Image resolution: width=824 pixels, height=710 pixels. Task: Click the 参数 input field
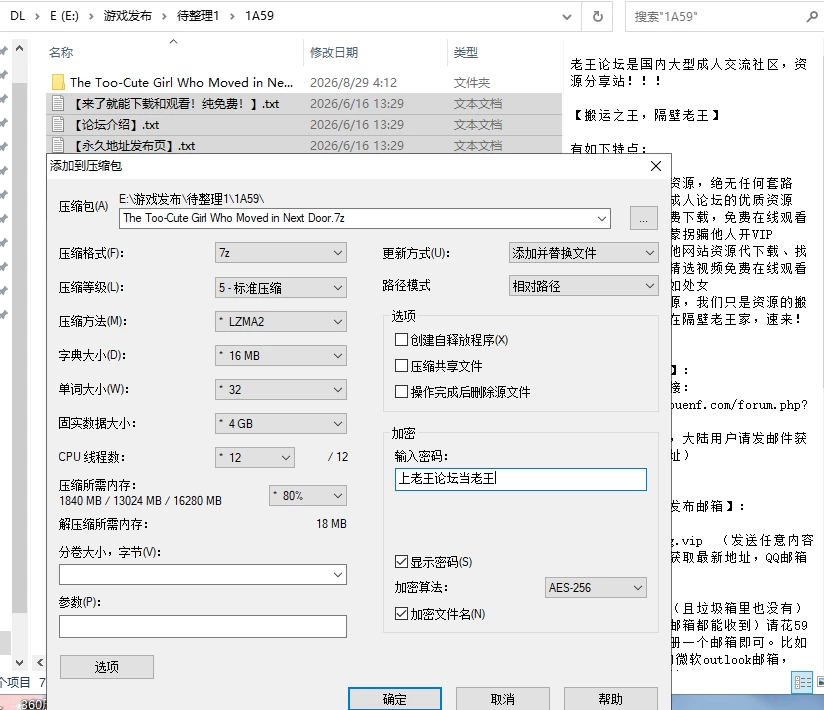click(203, 626)
